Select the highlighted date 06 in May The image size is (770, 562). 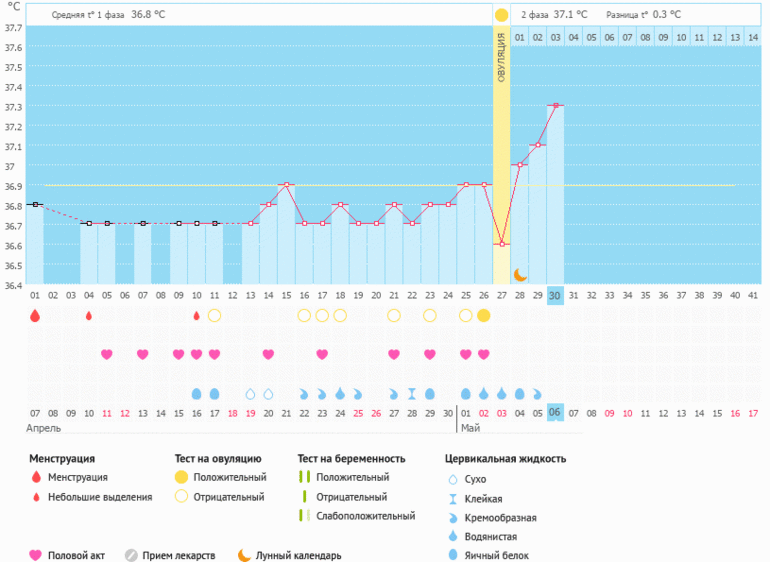[555, 413]
